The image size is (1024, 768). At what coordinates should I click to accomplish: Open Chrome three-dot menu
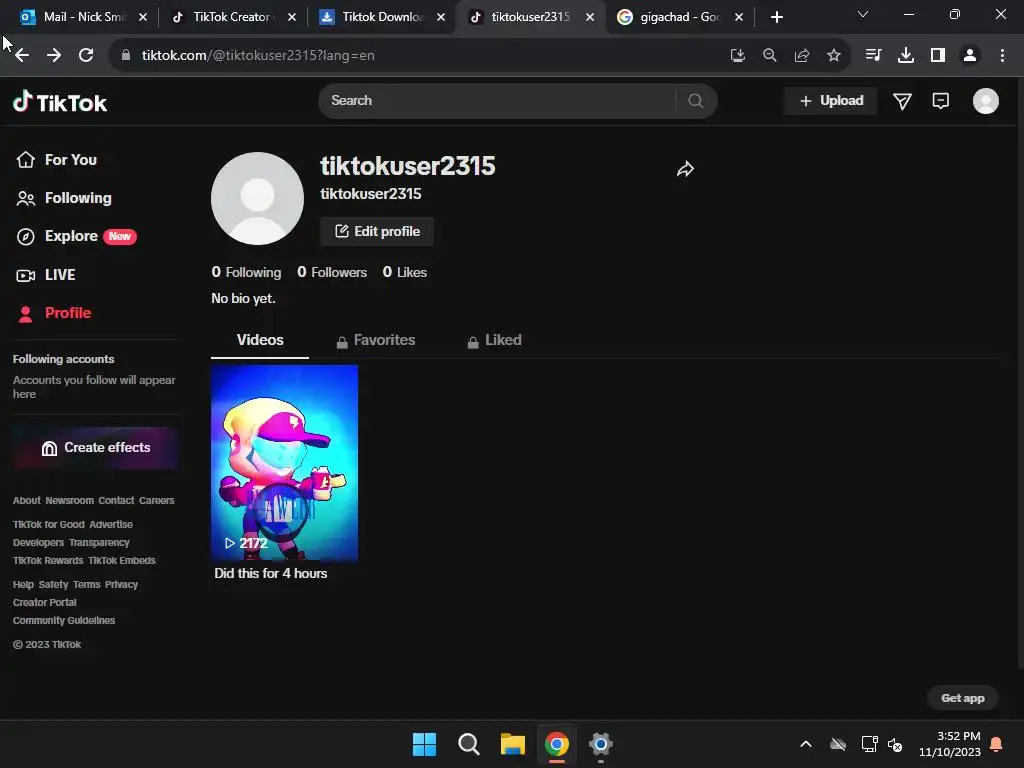[x=1002, y=56]
